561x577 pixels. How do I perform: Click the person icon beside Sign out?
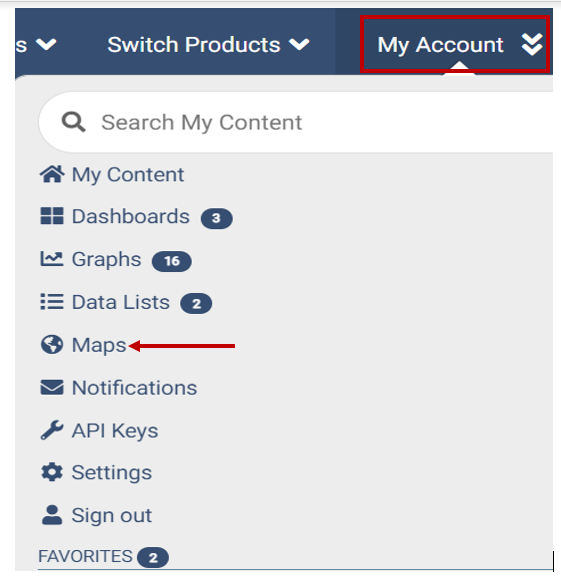(x=52, y=515)
